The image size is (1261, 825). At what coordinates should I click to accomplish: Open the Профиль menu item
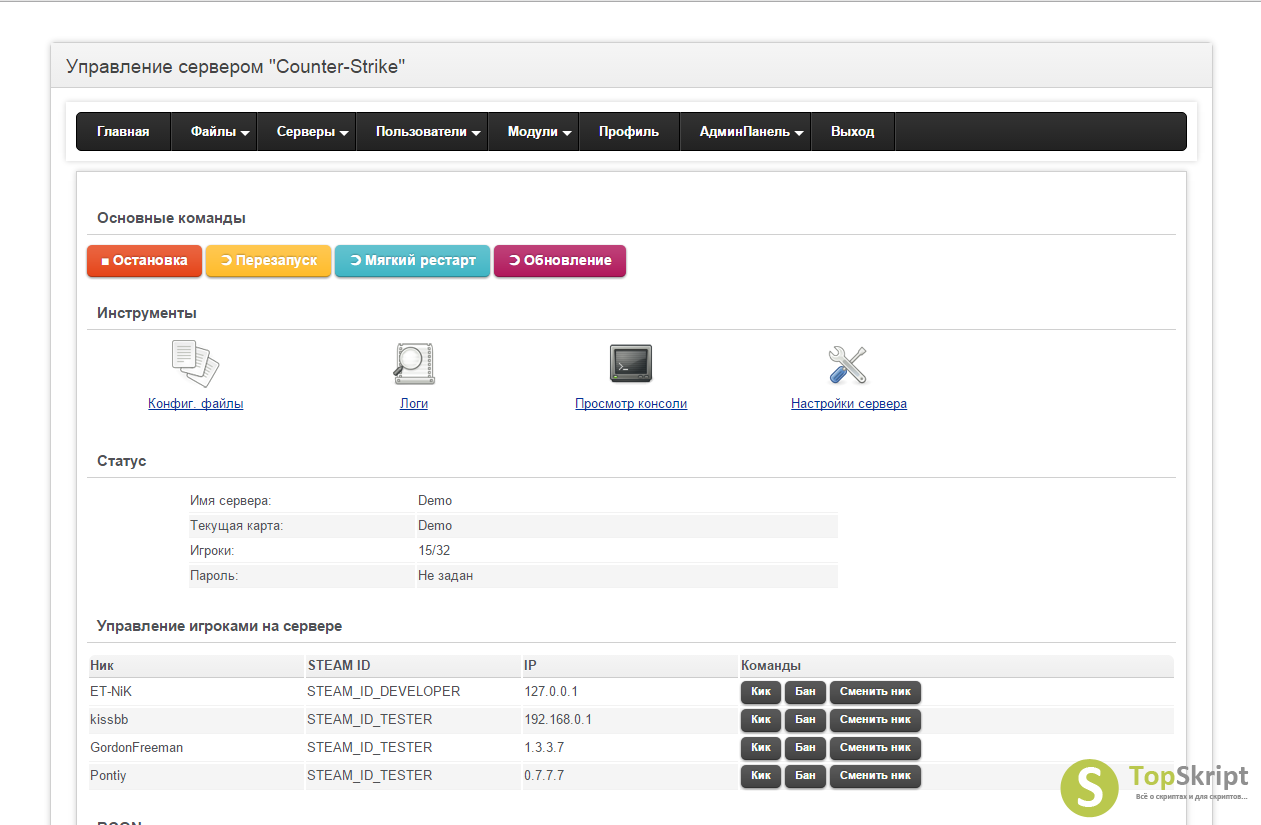pyautogui.click(x=629, y=132)
